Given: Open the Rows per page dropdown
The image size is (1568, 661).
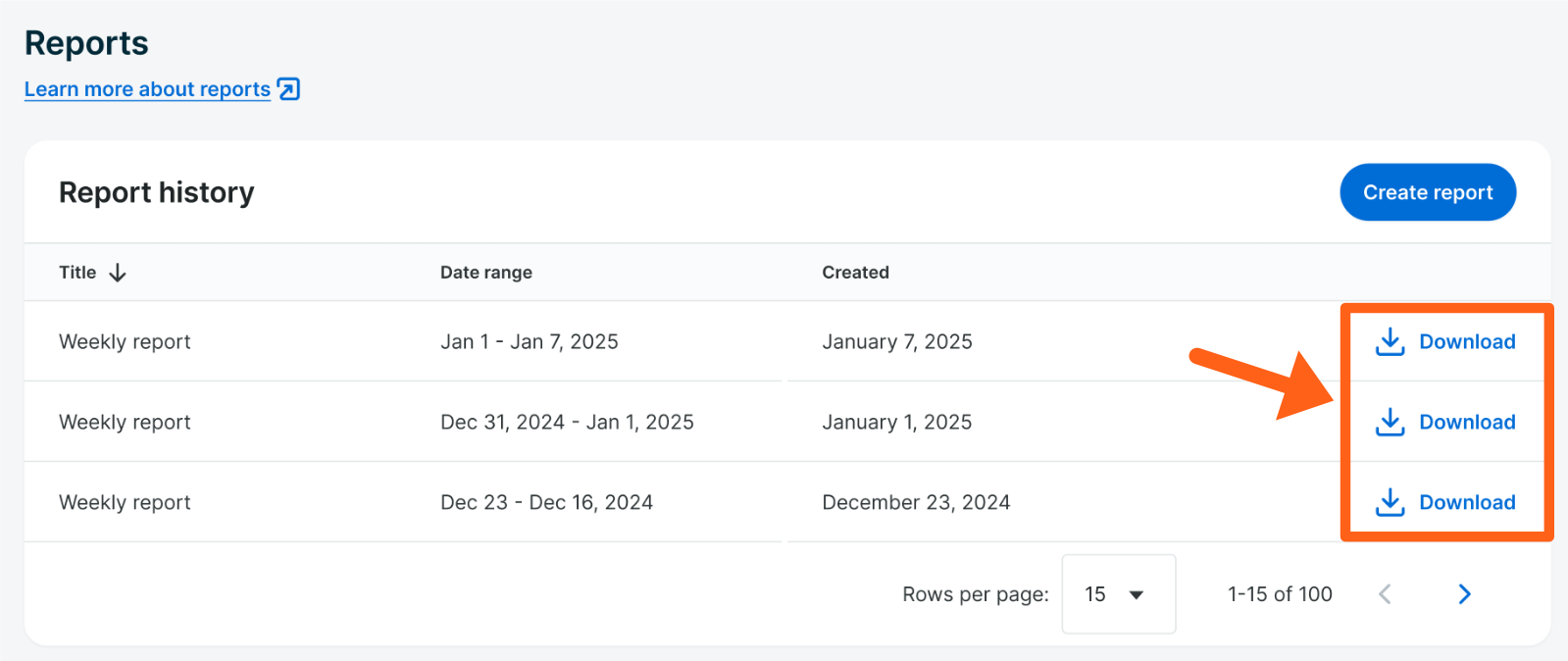Looking at the screenshot, I should pos(1118,594).
